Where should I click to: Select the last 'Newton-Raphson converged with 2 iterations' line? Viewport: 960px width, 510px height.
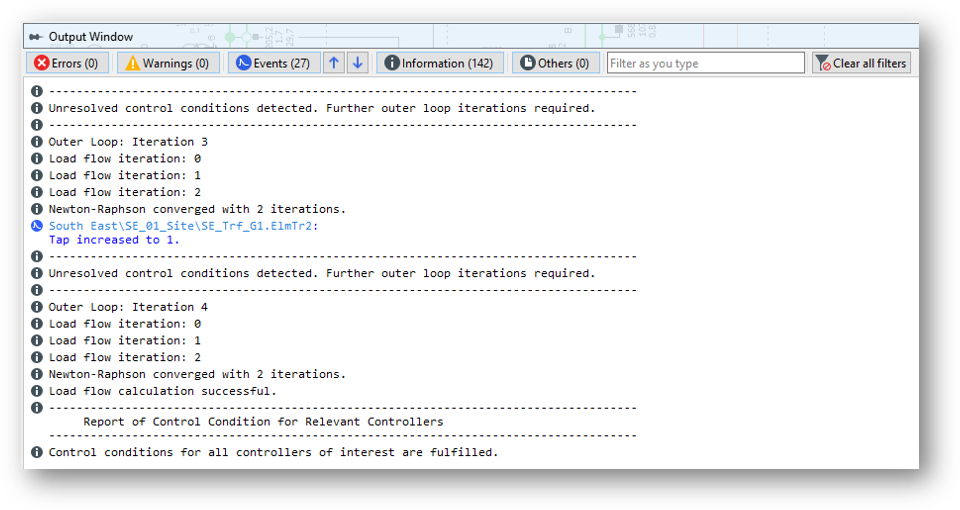click(197, 374)
